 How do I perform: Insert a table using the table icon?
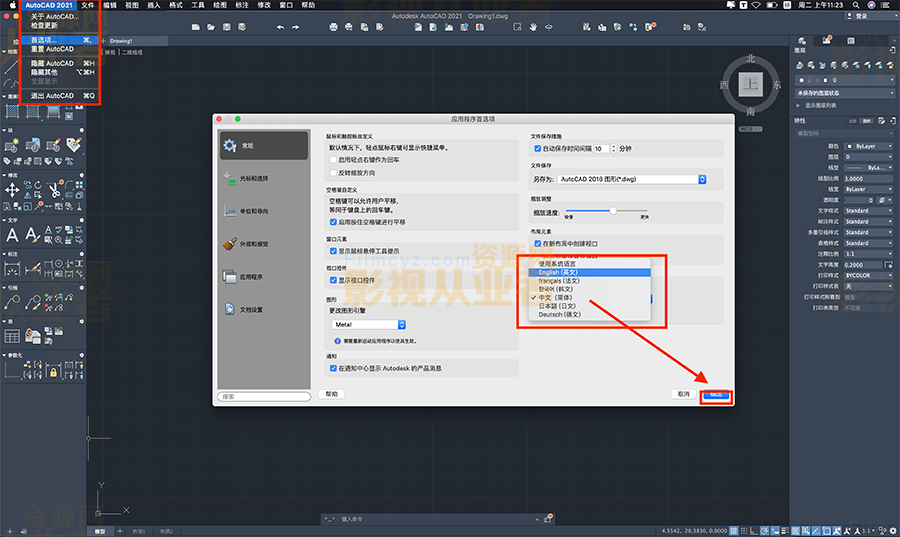point(12,336)
